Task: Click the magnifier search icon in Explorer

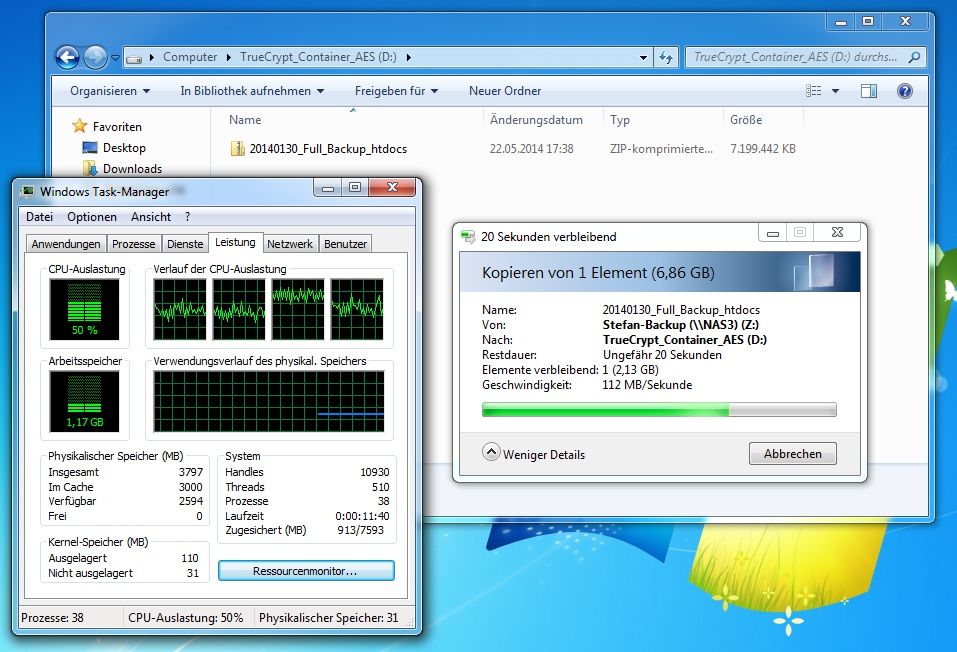Action: 914,57
